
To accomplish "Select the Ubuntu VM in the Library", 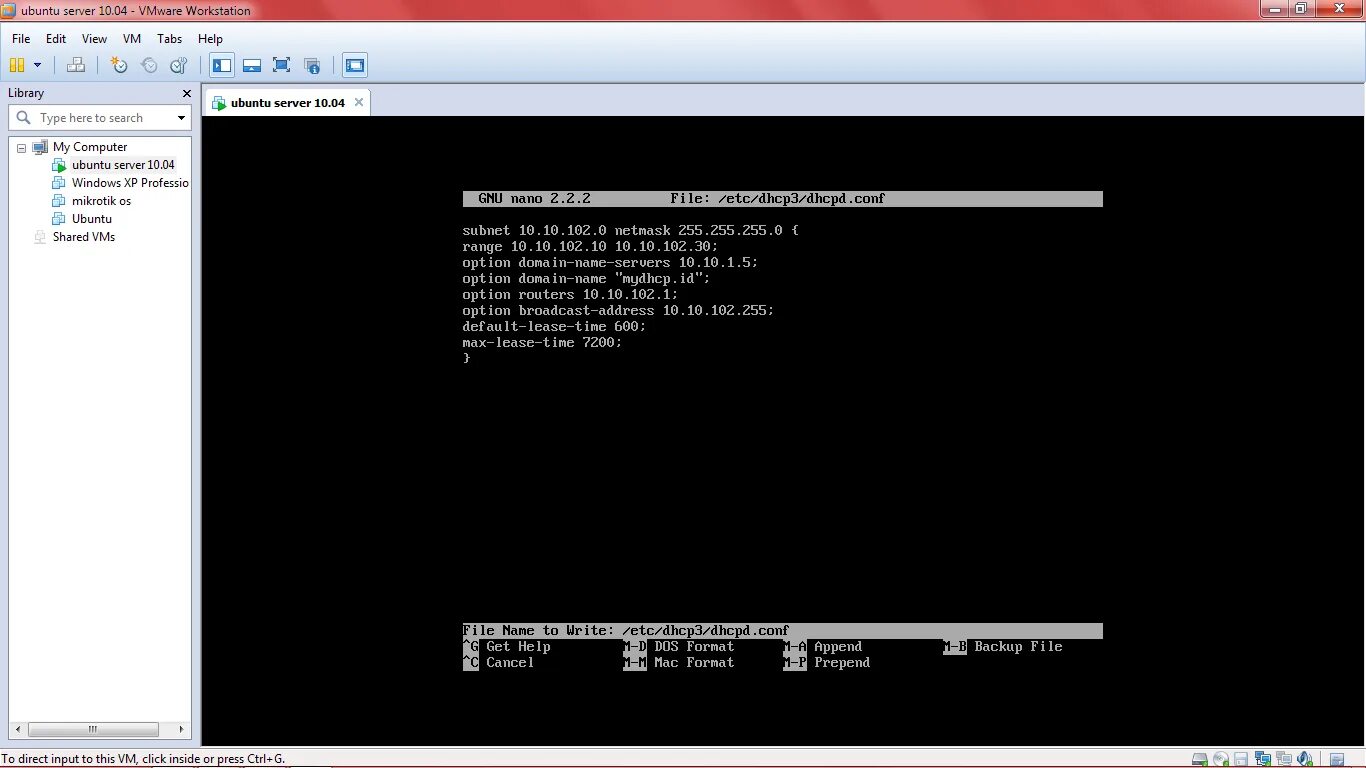I will click(x=92, y=219).
